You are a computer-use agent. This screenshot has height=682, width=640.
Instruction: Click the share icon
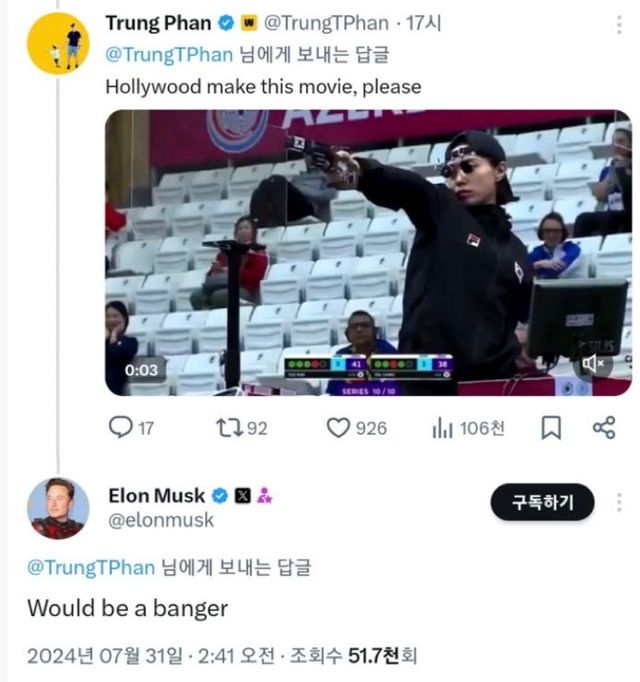(x=603, y=428)
